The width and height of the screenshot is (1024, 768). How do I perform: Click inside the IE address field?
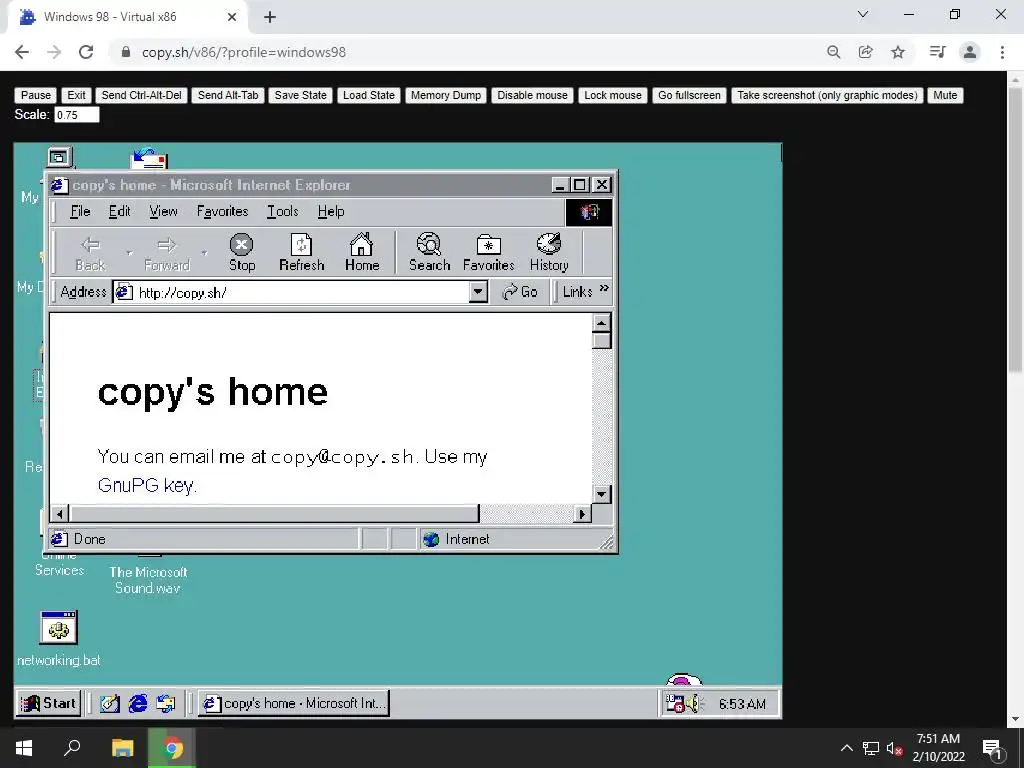(x=300, y=292)
